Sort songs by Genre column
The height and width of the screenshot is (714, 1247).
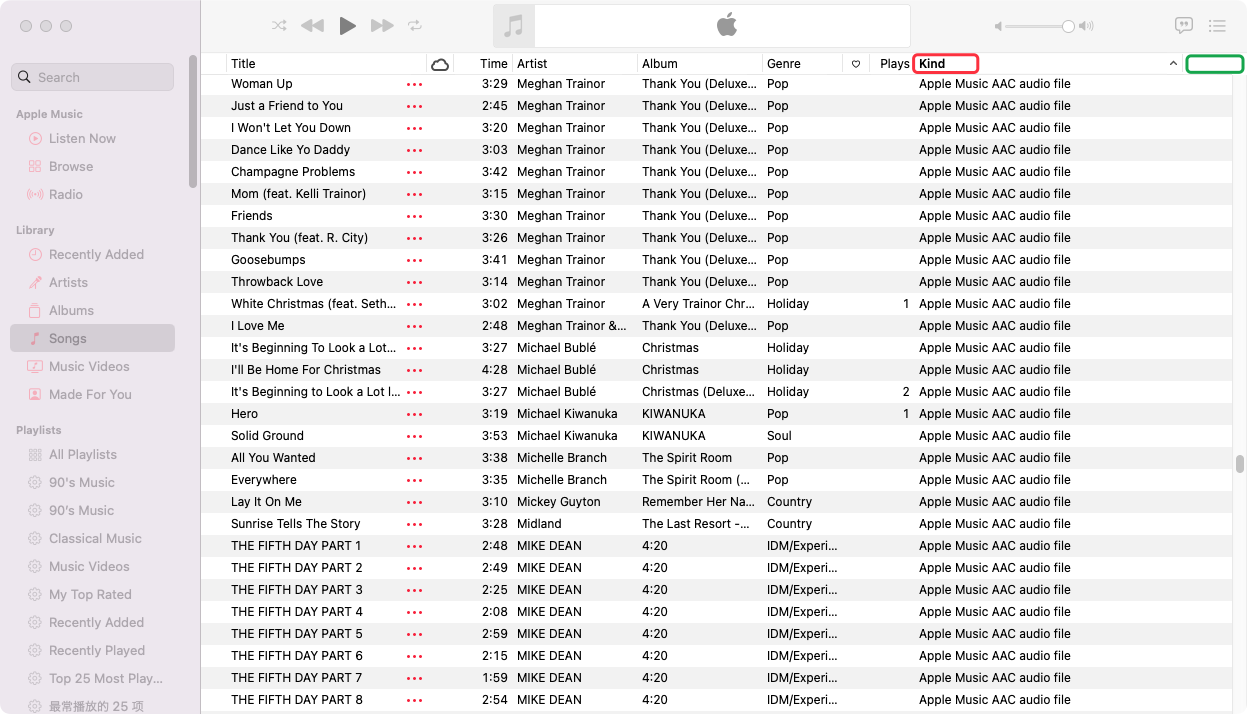pos(802,63)
